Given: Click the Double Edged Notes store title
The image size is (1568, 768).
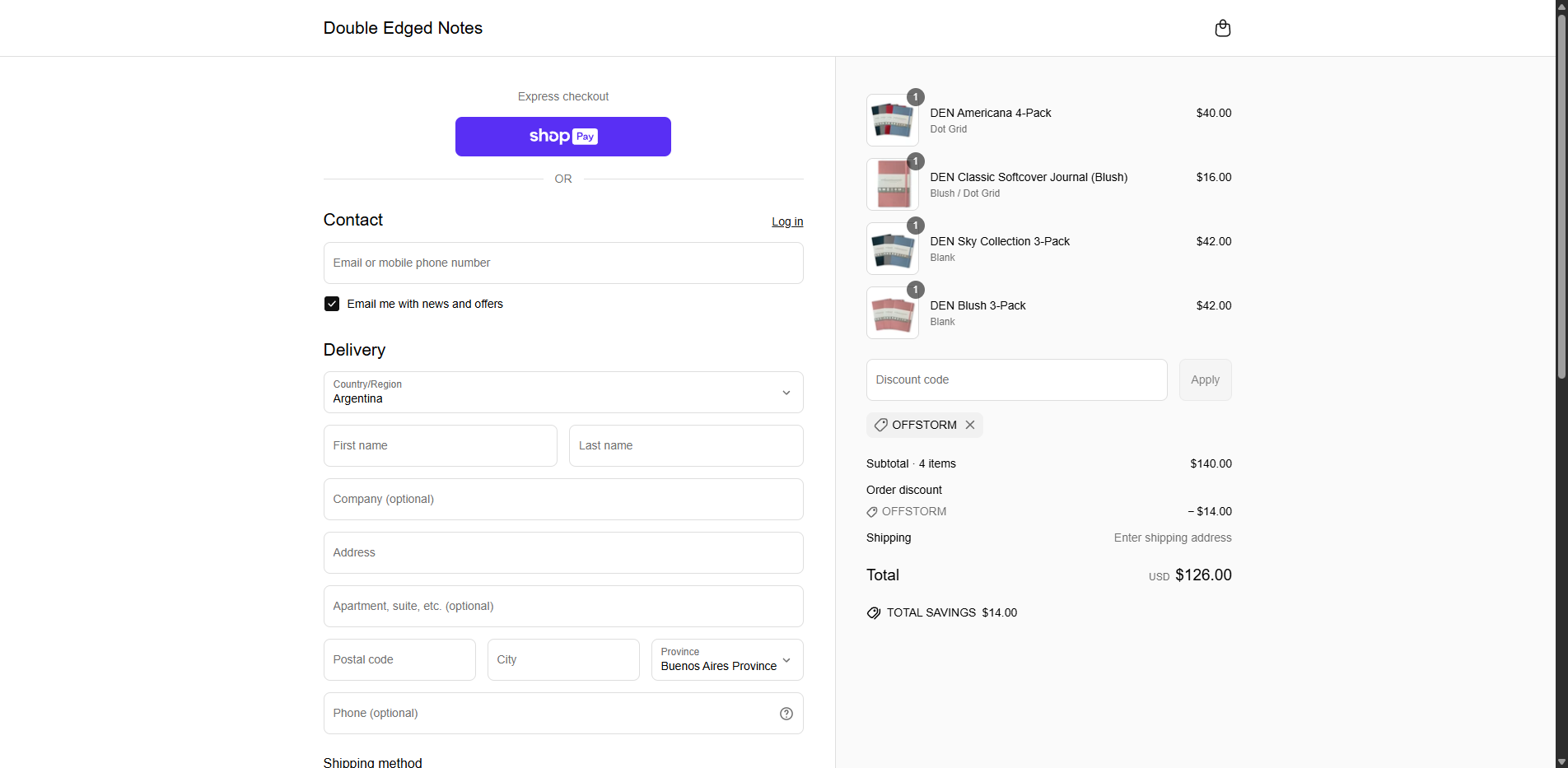Looking at the screenshot, I should click(403, 28).
